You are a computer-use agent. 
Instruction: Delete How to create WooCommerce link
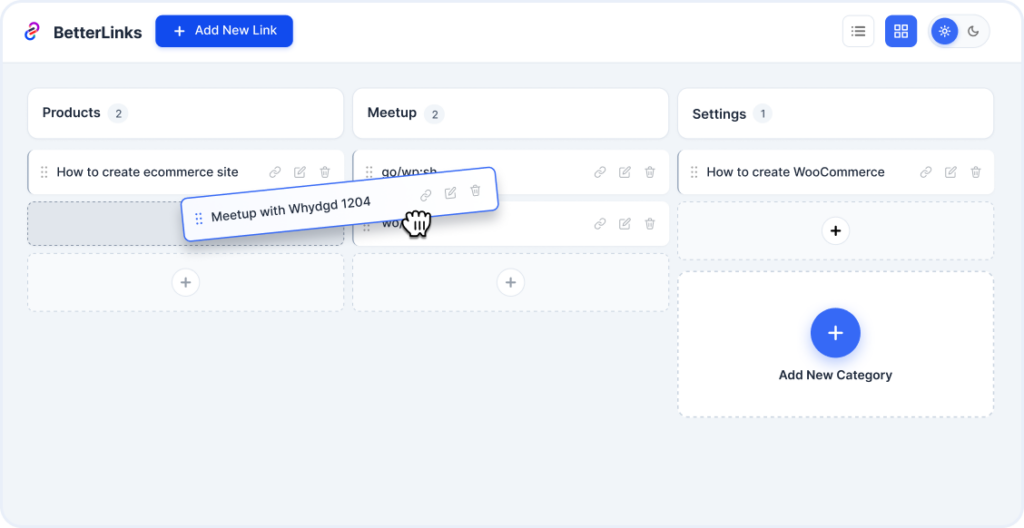[x=976, y=173]
